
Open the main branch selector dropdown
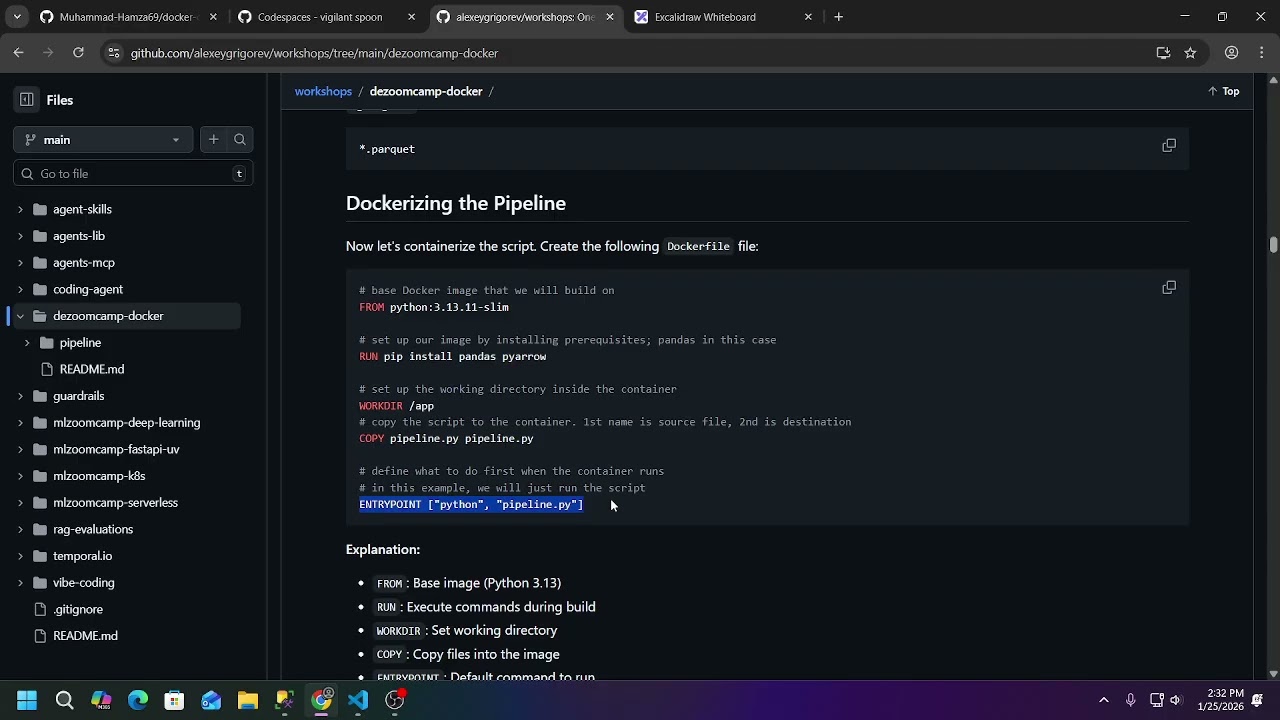coord(103,140)
